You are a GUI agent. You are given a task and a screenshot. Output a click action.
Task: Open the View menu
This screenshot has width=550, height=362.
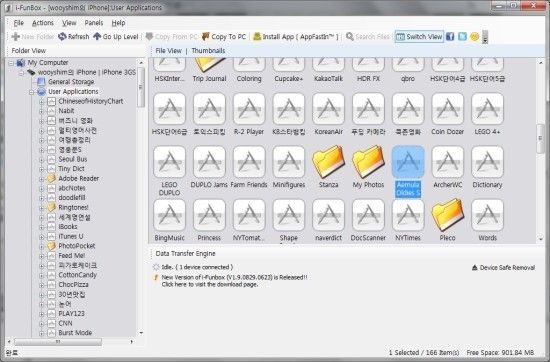69,23
